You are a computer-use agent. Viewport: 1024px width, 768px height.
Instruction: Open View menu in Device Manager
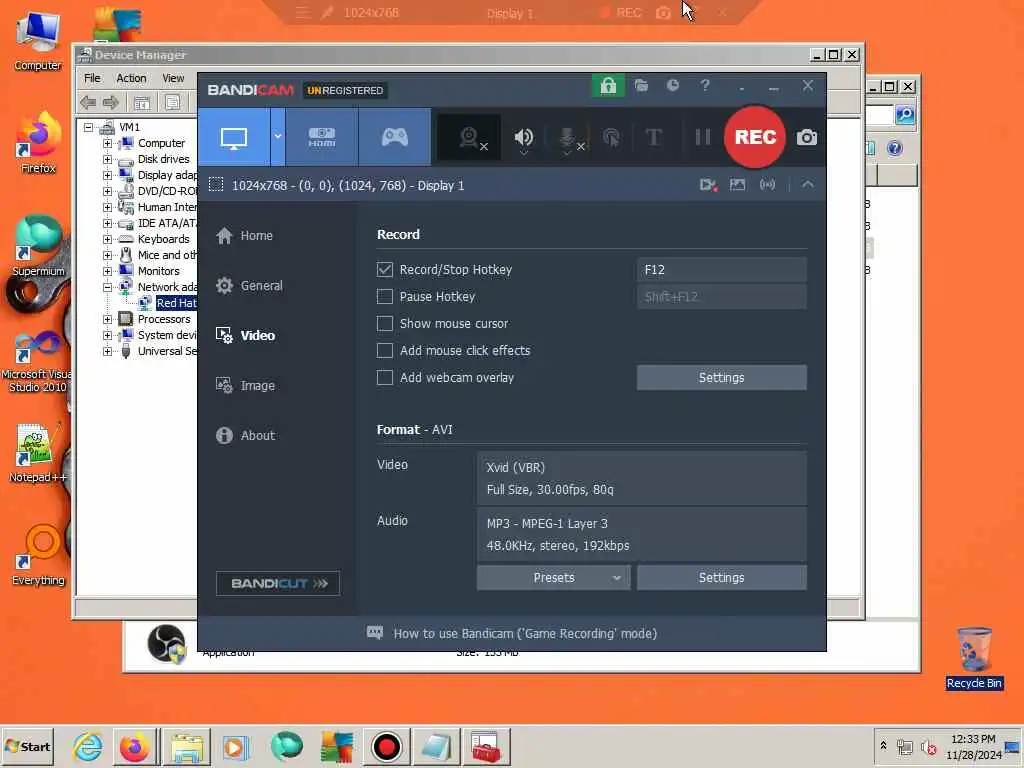(x=173, y=78)
